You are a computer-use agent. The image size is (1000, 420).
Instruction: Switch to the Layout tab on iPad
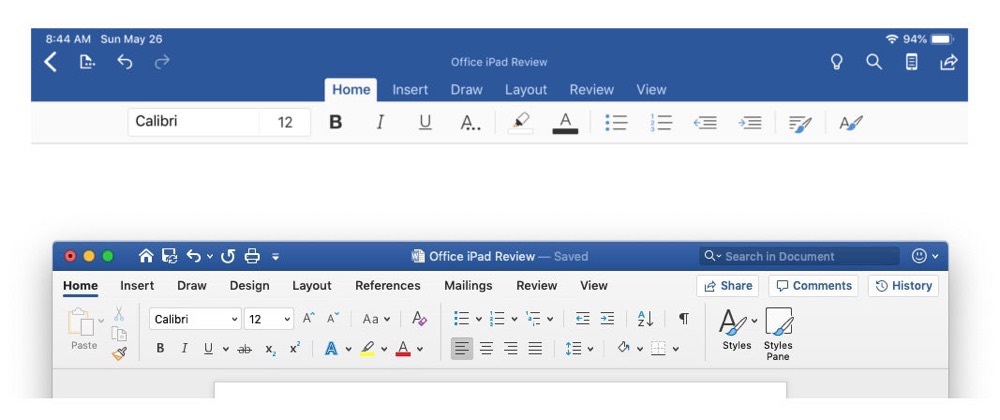coord(525,89)
